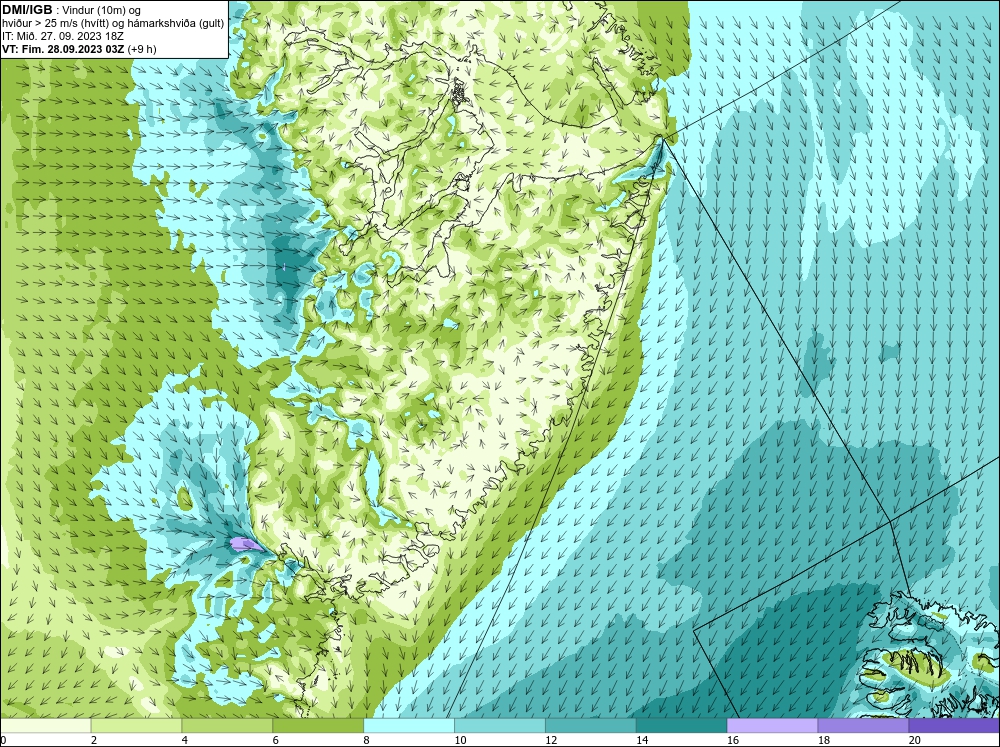Click the legend scale label '8'
The height and width of the screenshot is (747, 1000).
367,740
